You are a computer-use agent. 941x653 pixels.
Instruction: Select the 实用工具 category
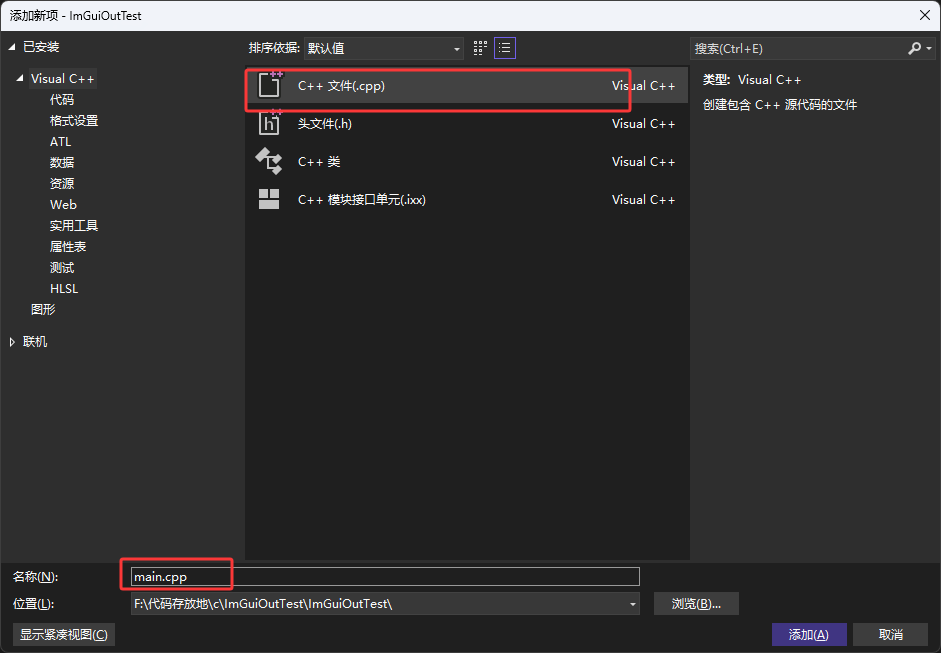click(74, 226)
